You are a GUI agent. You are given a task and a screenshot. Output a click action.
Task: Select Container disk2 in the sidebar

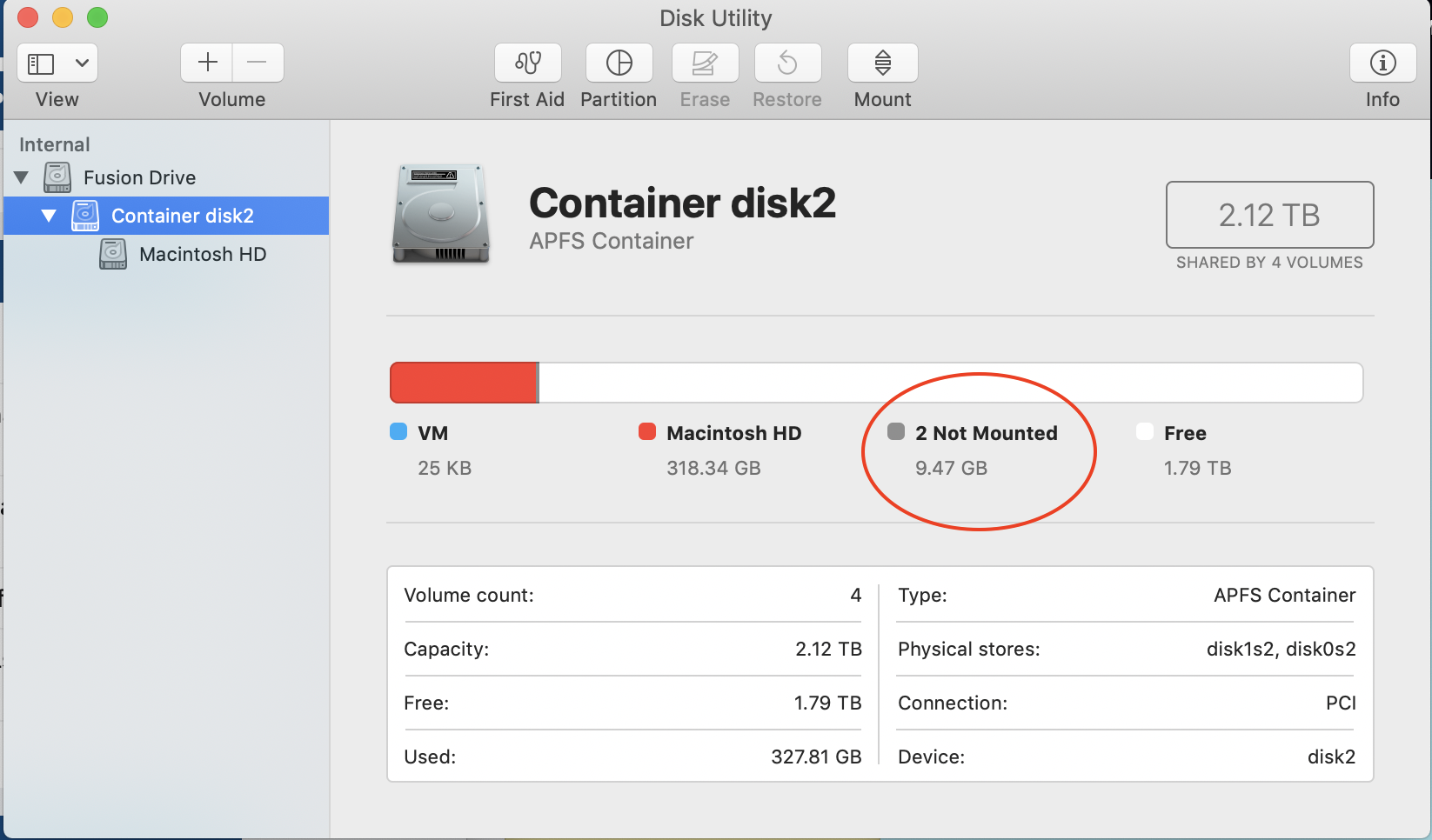tap(166, 216)
